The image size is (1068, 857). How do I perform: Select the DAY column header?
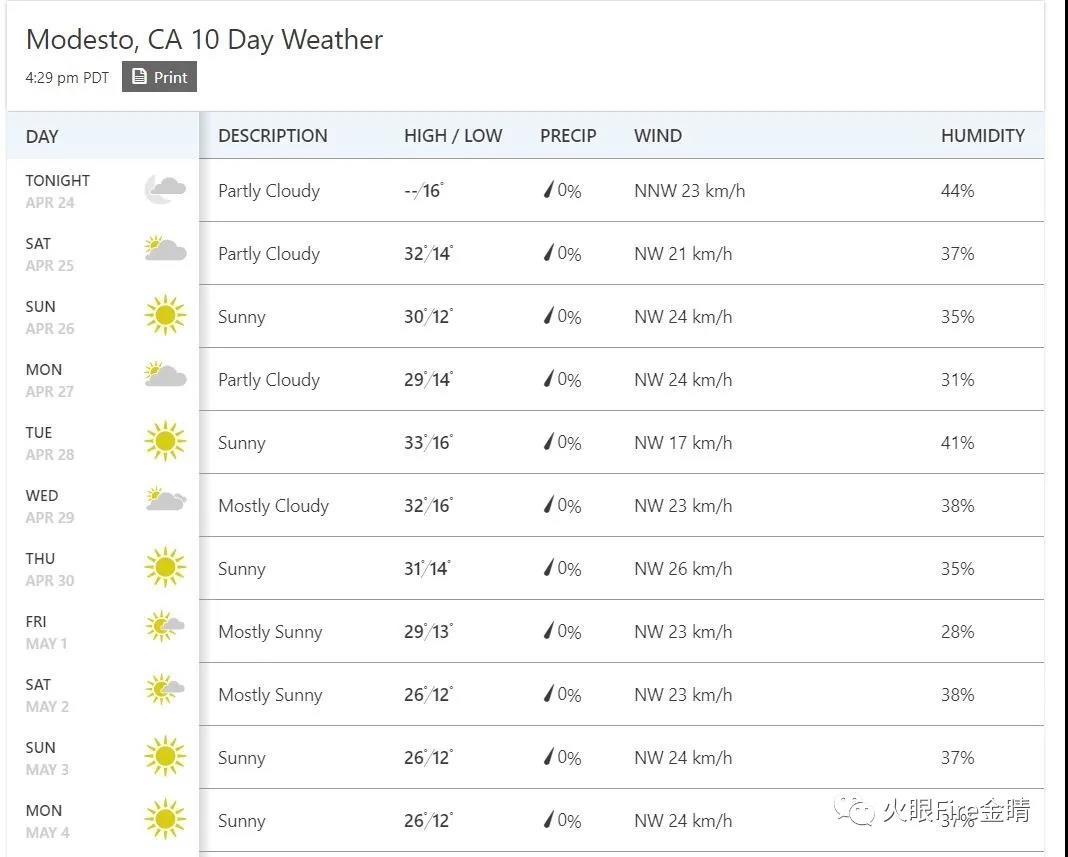pyautogui.click(x=42, y=136)
